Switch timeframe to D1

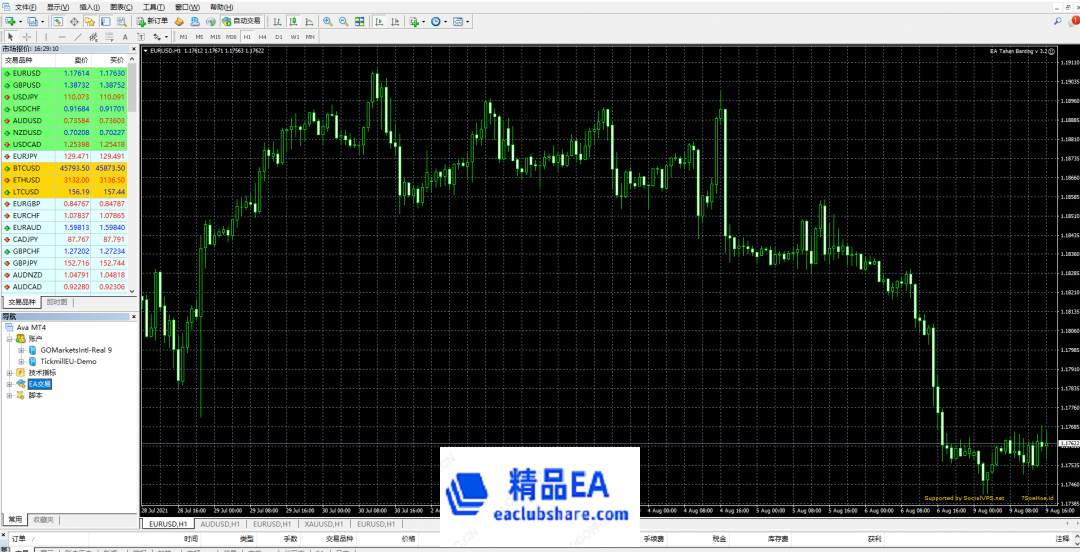[279, 37]
